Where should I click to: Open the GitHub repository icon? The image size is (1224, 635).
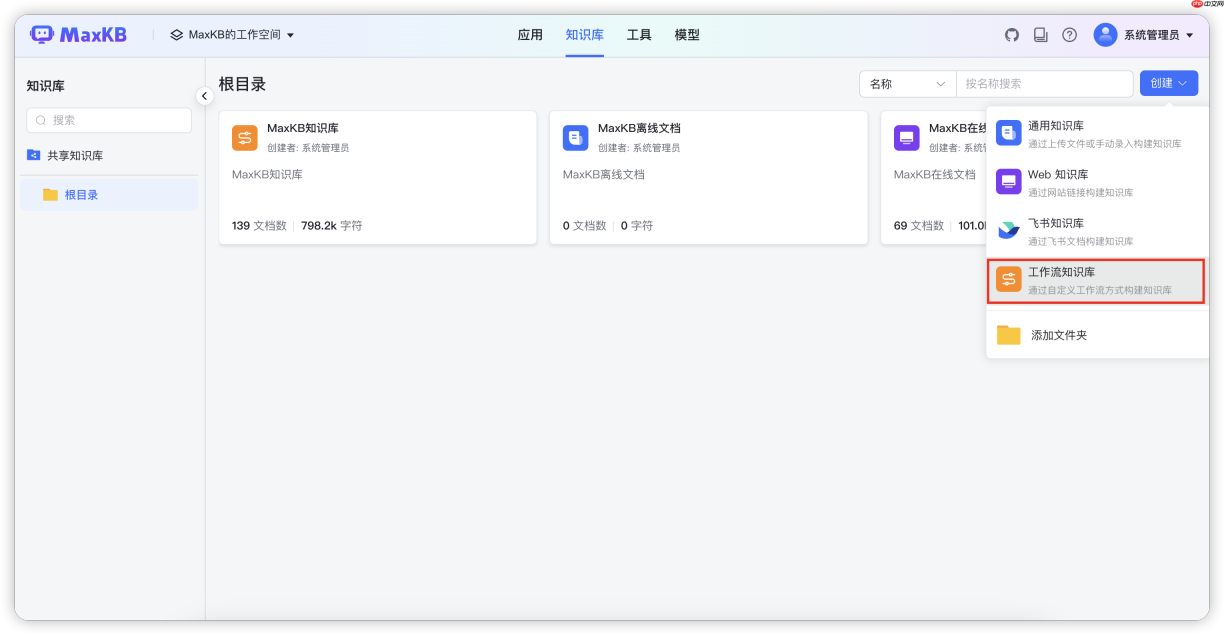[1012, 35]
